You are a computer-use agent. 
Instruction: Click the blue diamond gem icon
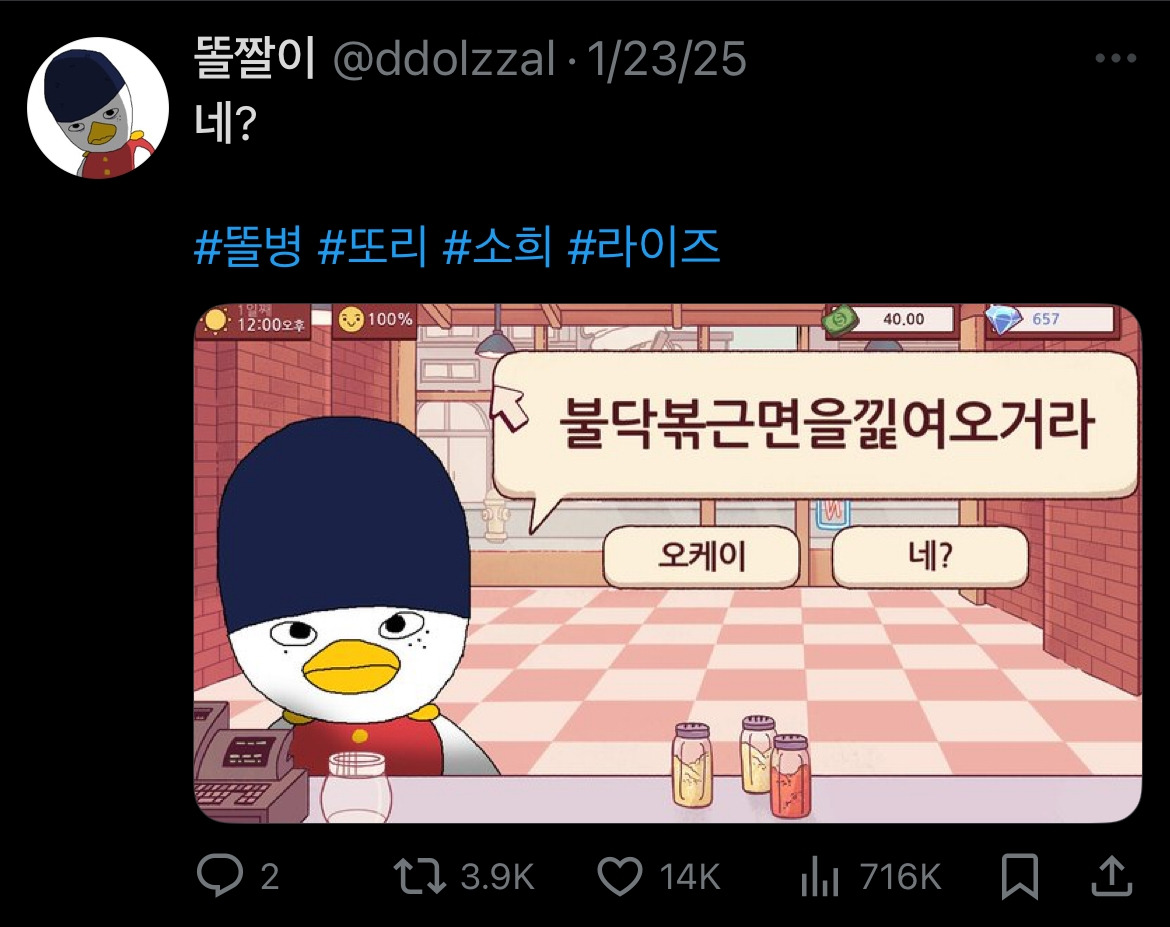[1003, 319]
